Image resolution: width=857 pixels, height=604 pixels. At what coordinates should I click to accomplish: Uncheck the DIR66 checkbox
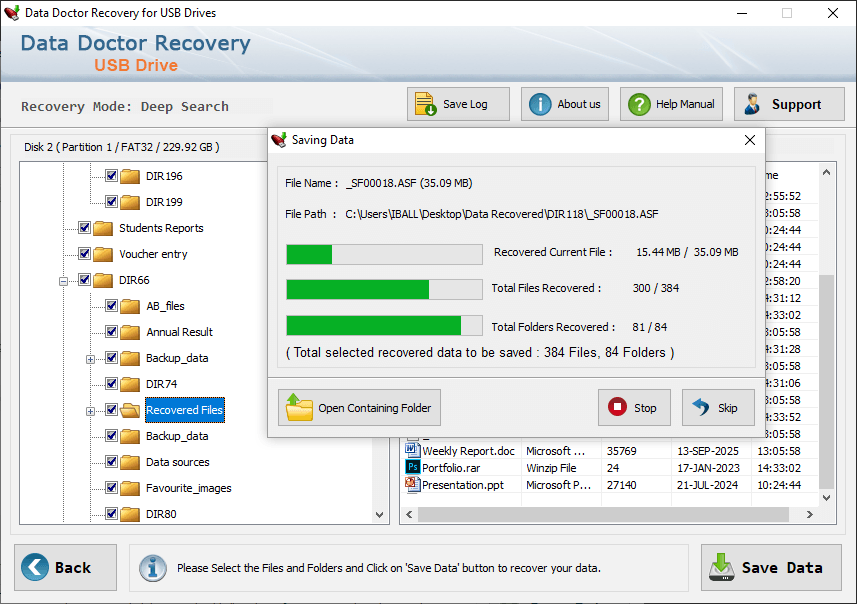84,280
